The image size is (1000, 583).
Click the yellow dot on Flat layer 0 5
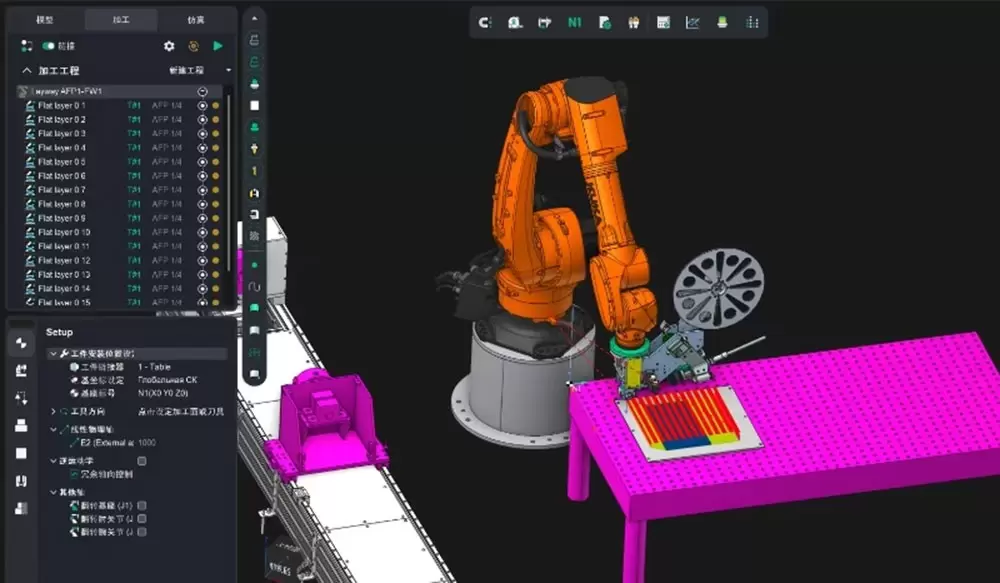coord(215,161)
